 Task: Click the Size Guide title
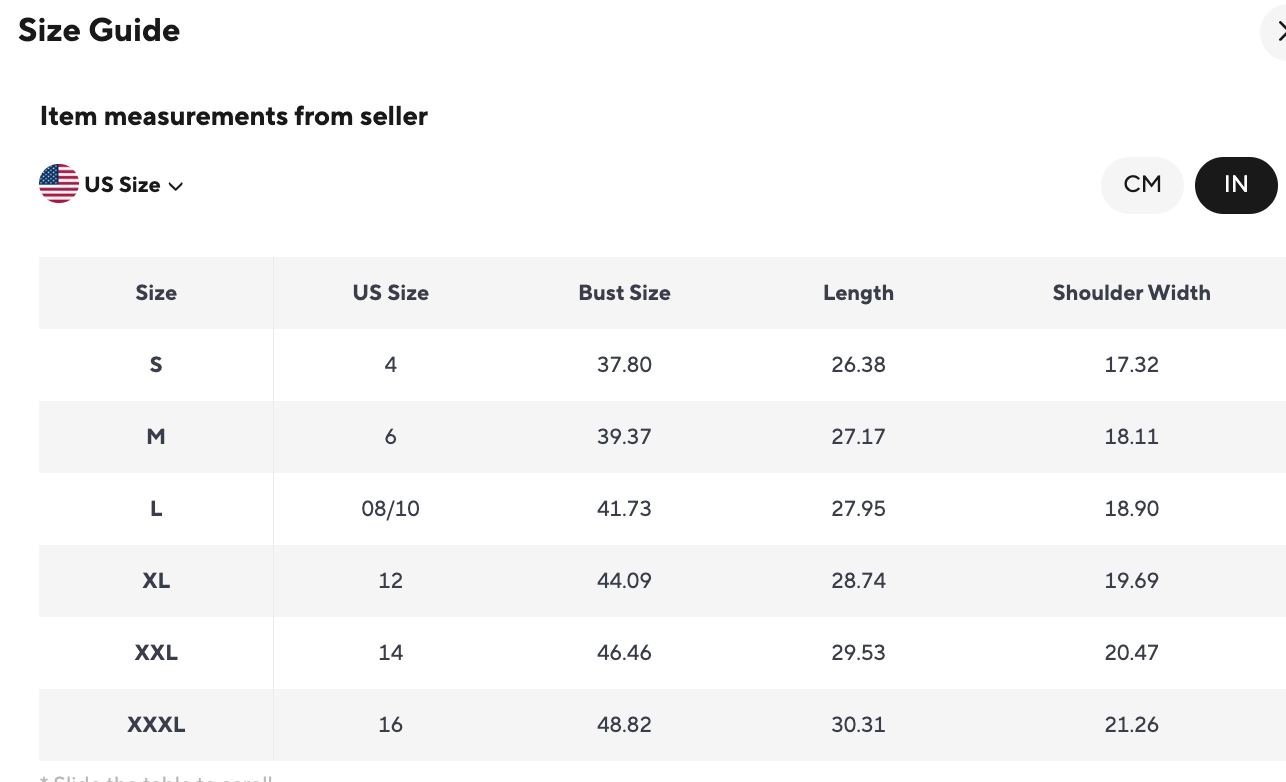99,30
